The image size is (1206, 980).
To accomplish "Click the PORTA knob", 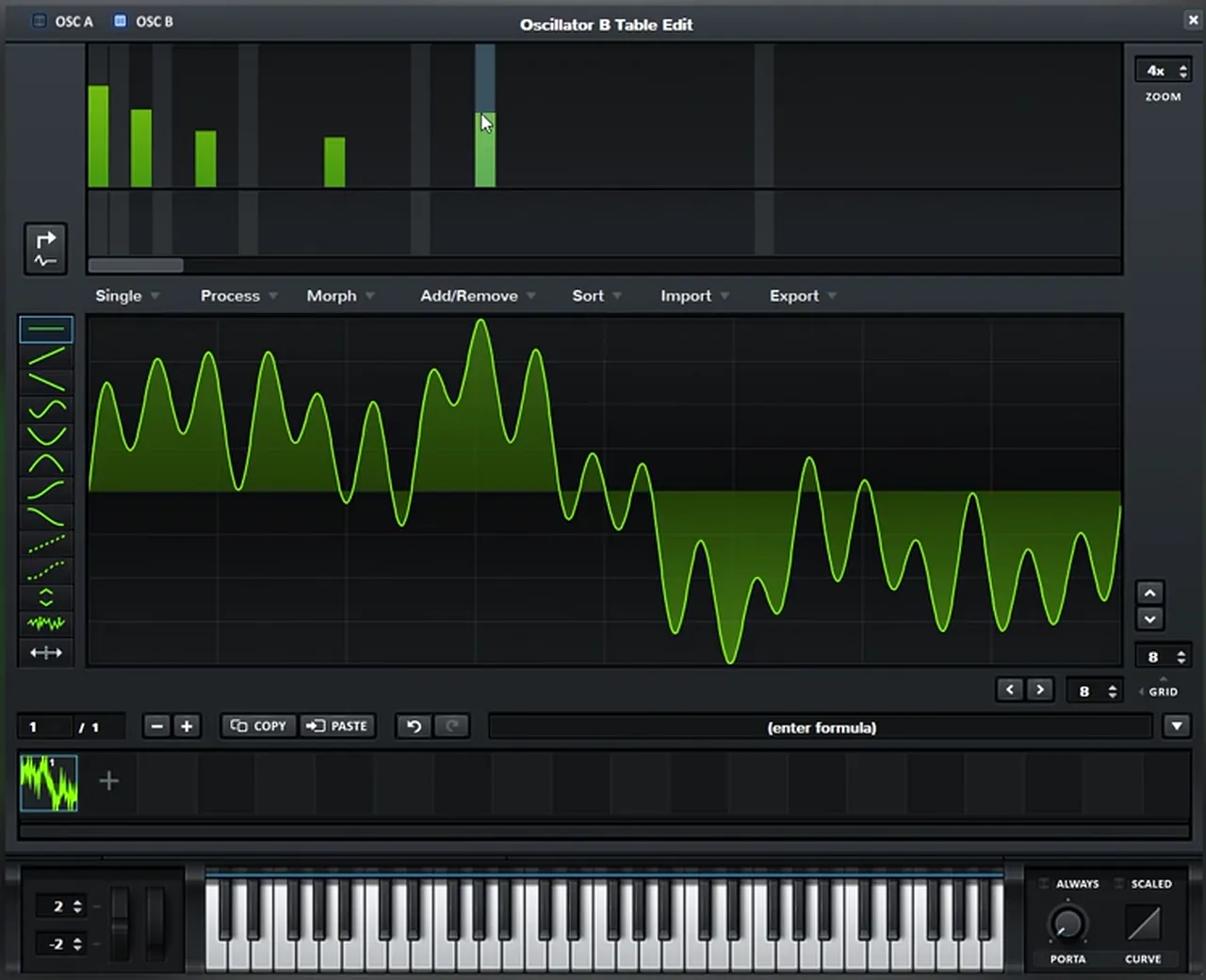I will click(x=1067, y=924).
